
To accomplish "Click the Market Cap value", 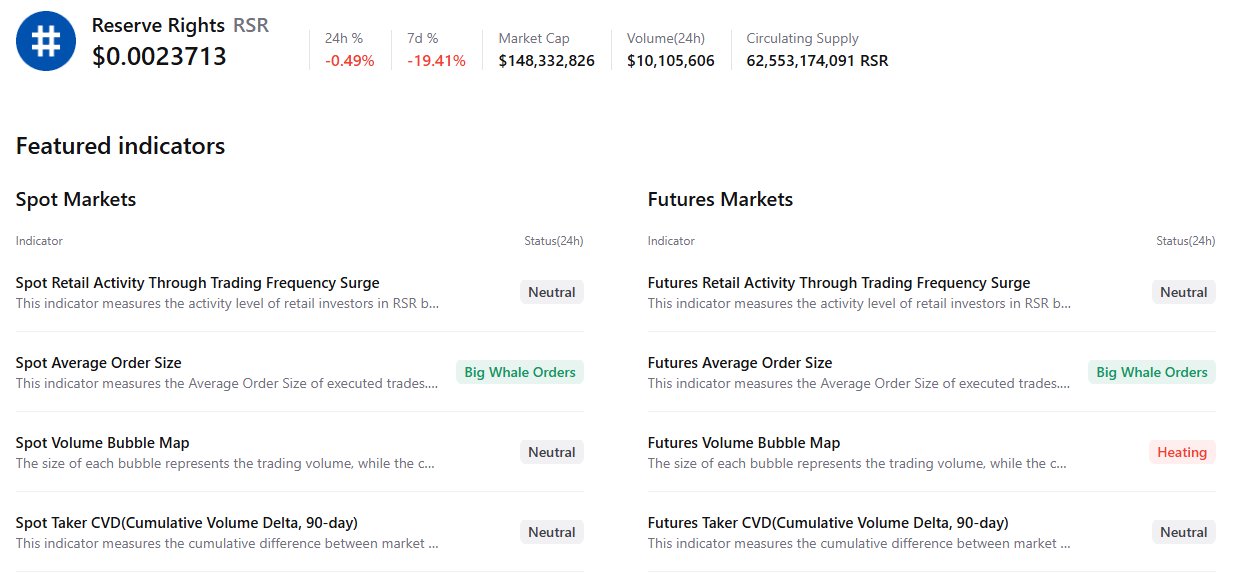I will pos(546,60).
